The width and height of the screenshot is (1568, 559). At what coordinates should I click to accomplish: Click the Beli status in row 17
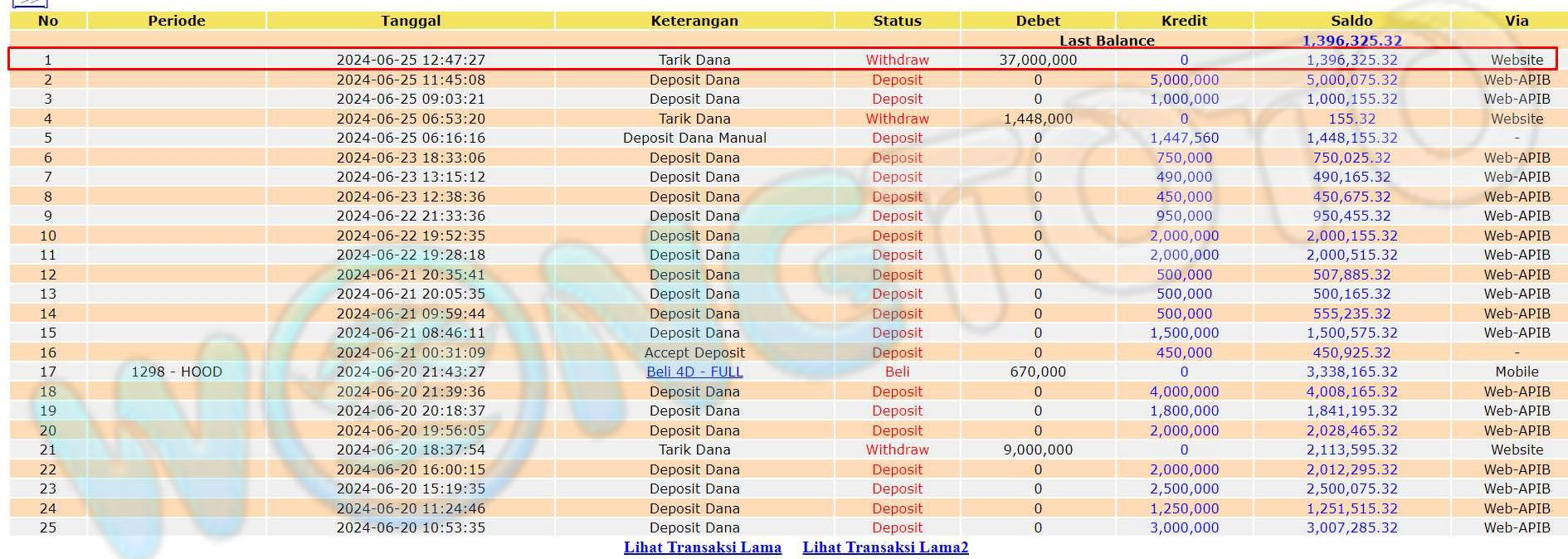click(x=897, y=372)
